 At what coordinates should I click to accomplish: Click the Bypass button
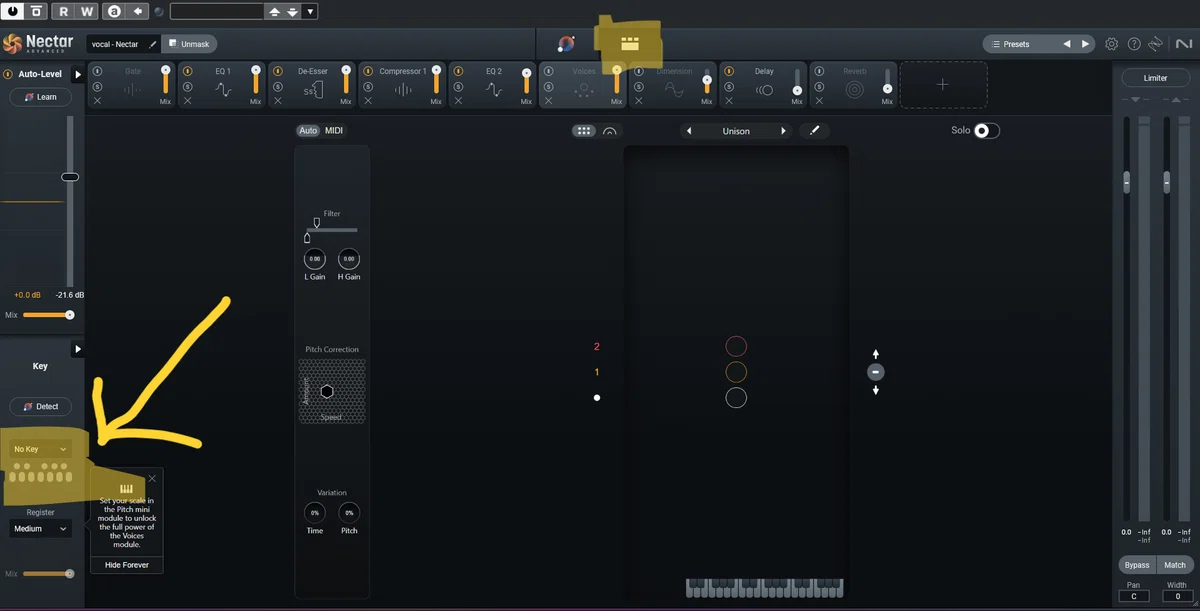pyautogui.click(x=1136, y=565)
